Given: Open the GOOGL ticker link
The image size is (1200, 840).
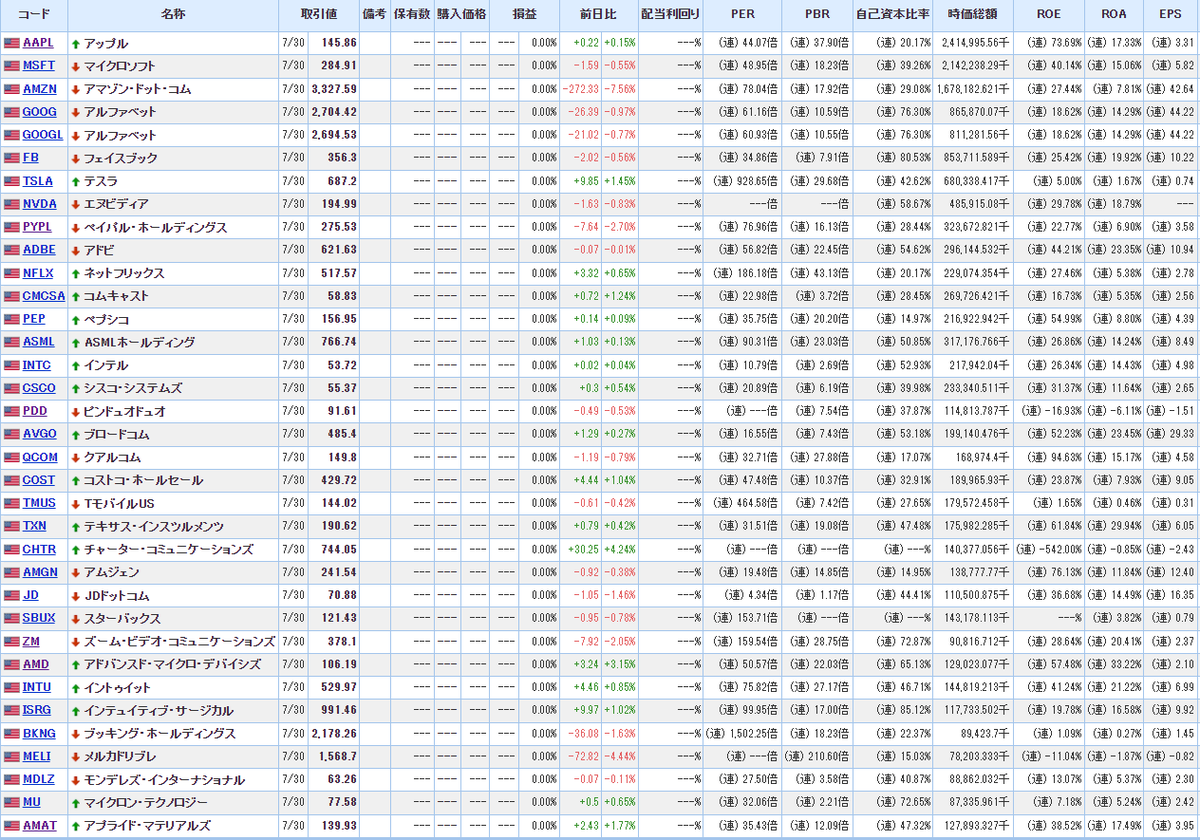Looking at the screenshot, I should [43, 135].
